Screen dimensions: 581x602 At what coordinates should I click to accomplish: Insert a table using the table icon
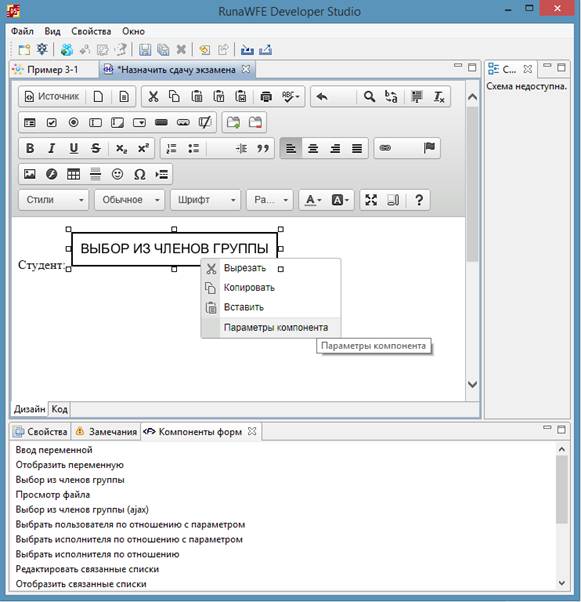[73, 174]
